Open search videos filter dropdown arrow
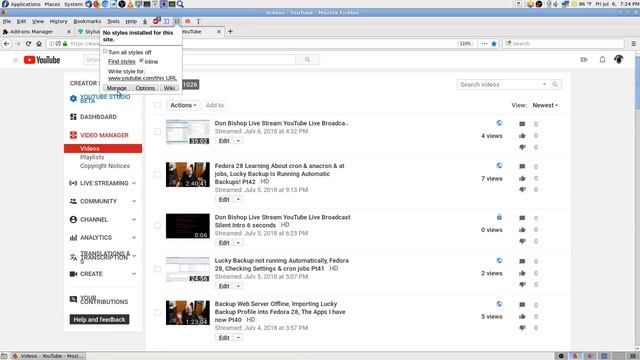 pyautogui.click(x=544, y=84)
